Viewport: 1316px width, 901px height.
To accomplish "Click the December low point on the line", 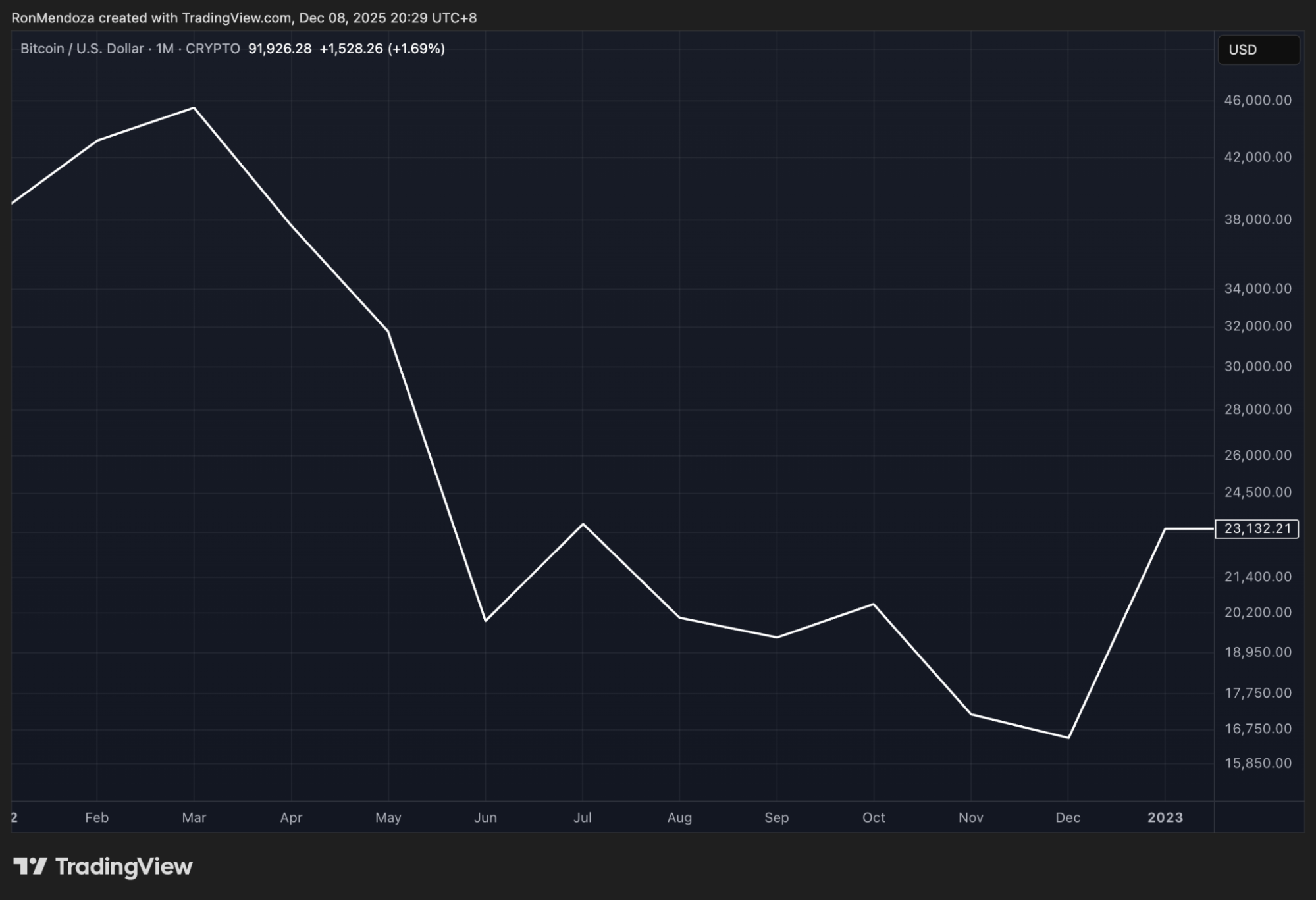I will click(x=1068, y=737).
